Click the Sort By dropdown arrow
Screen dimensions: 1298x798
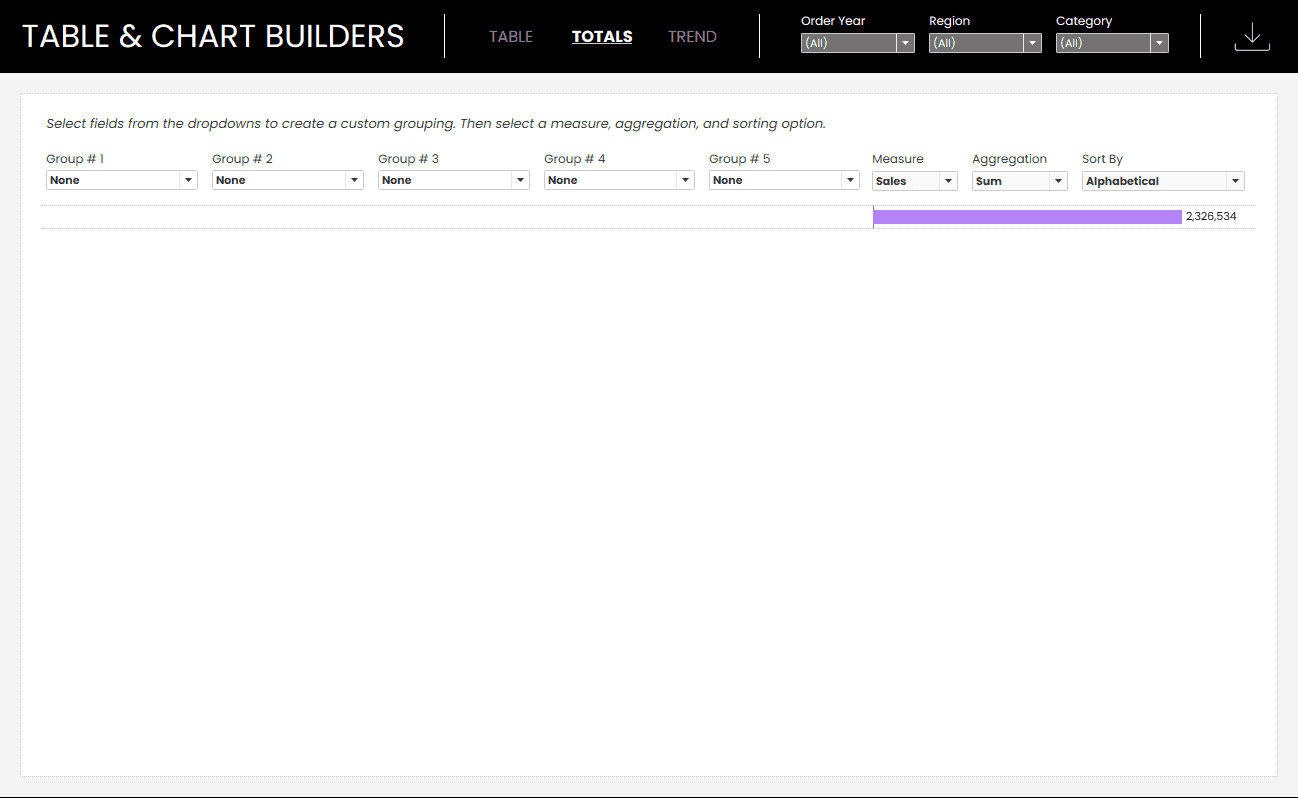click(x=1236, y=181)
